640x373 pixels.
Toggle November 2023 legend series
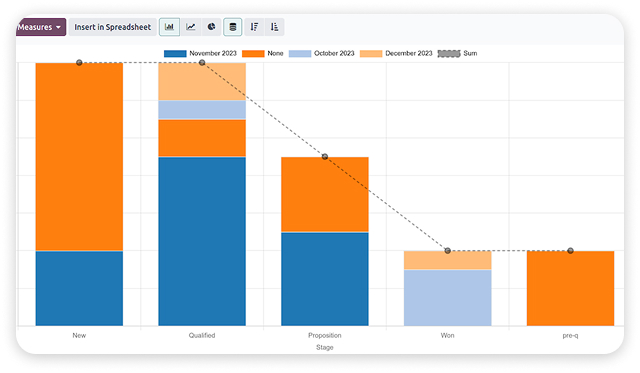tap(200, 53)
